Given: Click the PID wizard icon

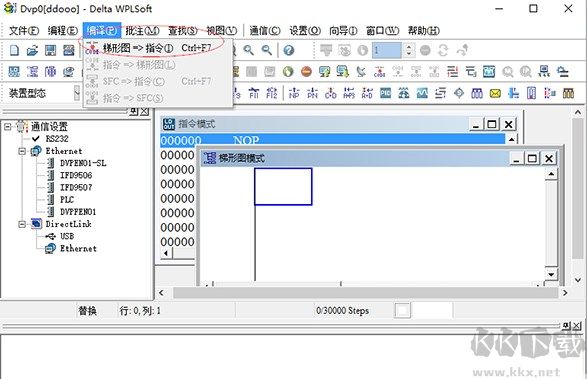Looking at the screenshot, I should tap(386, 93).
